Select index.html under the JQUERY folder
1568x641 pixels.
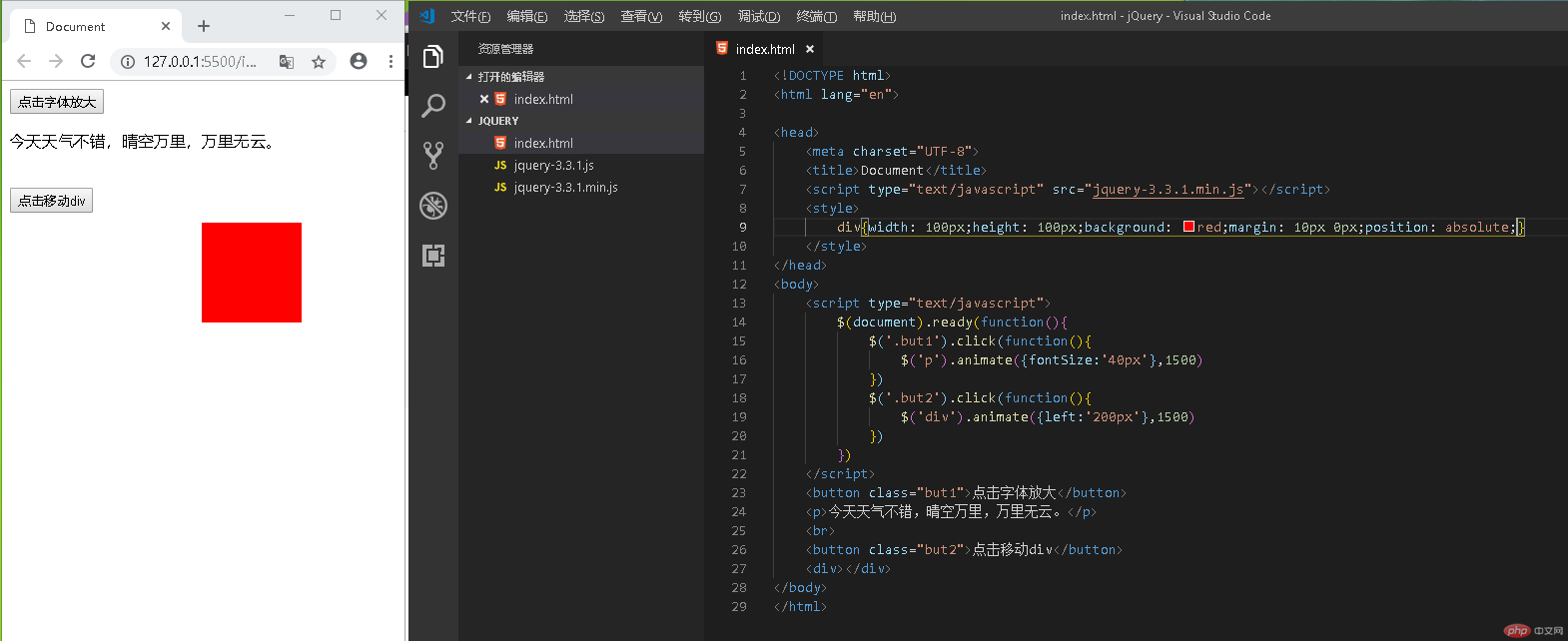(581, 143)
